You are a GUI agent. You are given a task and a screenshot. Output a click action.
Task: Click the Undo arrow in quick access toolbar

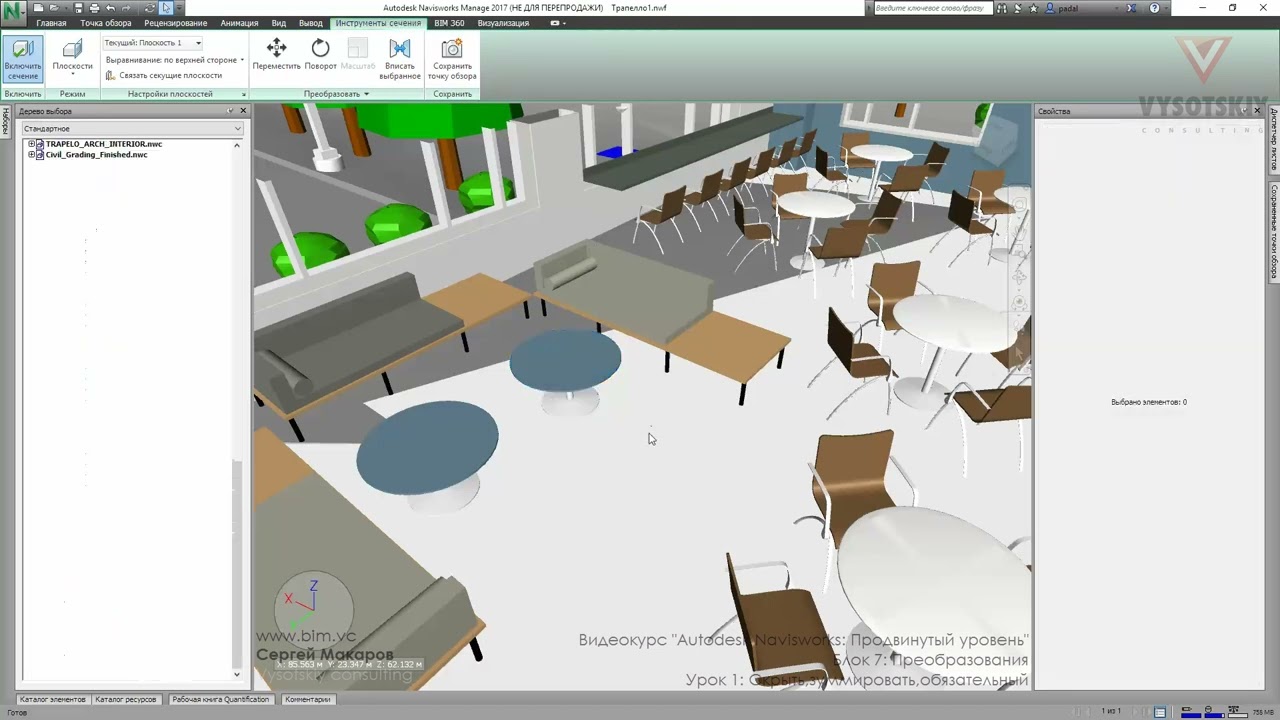tap(110, 8)
